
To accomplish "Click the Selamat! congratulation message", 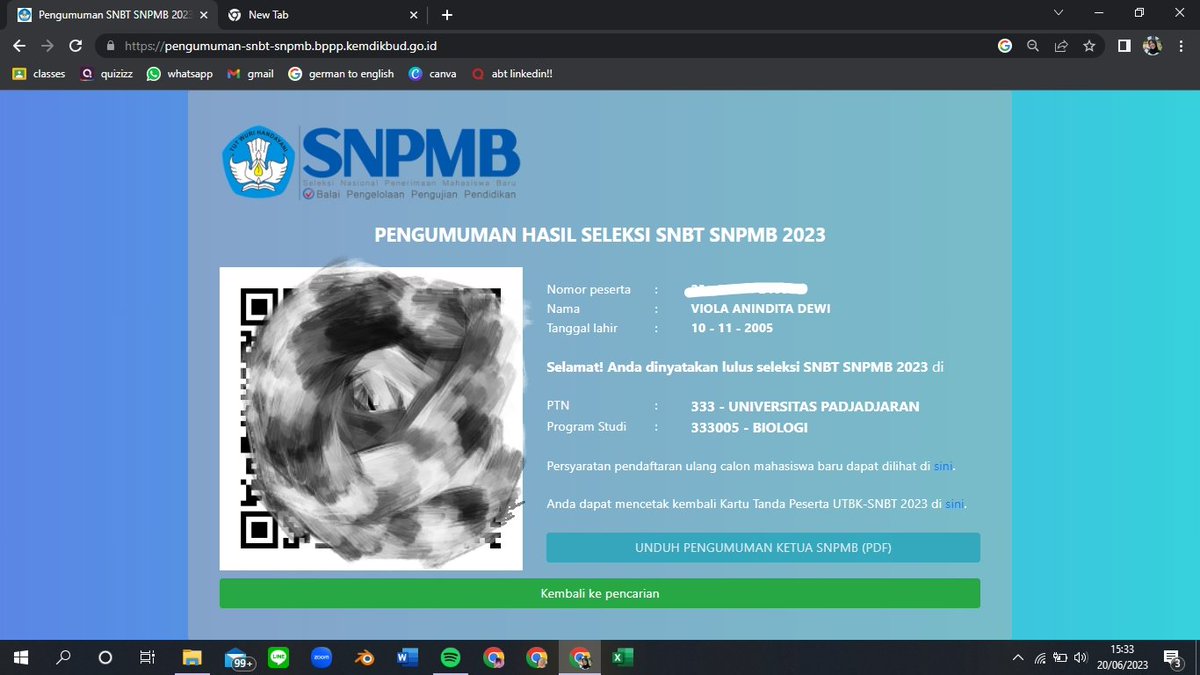I will (x=745, y=367).
